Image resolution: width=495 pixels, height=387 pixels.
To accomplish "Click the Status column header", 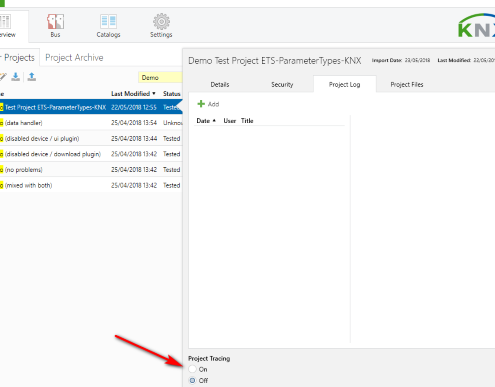I will point(172,94).
